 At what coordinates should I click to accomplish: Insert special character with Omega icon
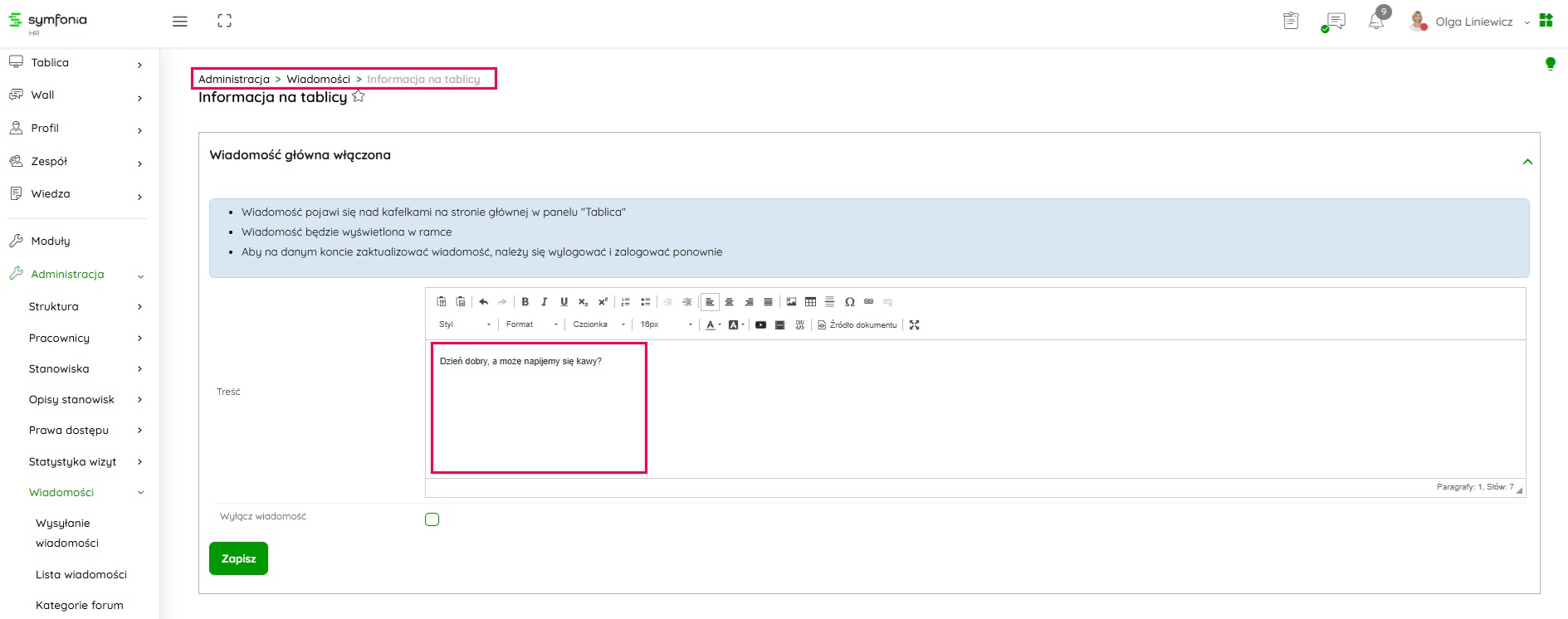[849, 302]
